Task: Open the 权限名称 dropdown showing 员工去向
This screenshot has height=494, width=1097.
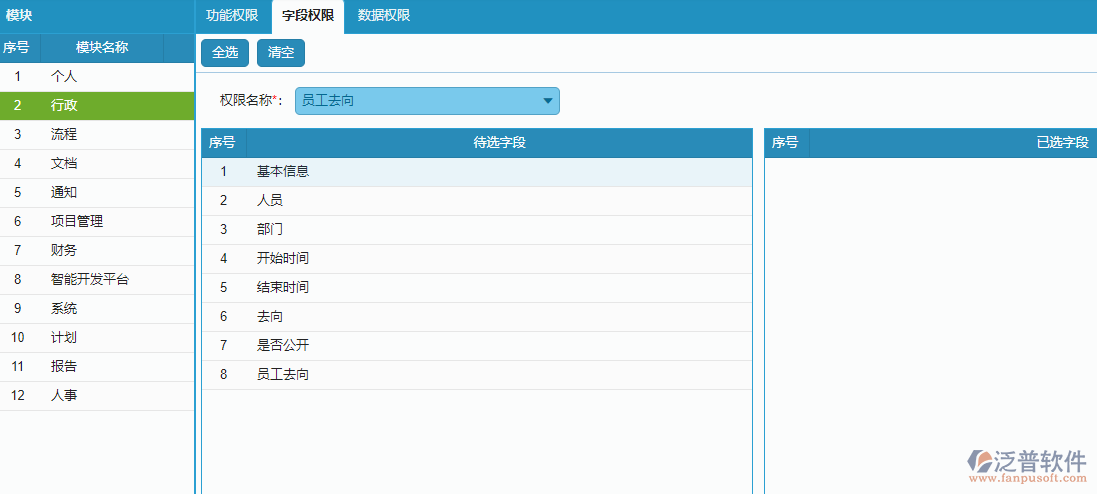Action: (x=427, y=101)
